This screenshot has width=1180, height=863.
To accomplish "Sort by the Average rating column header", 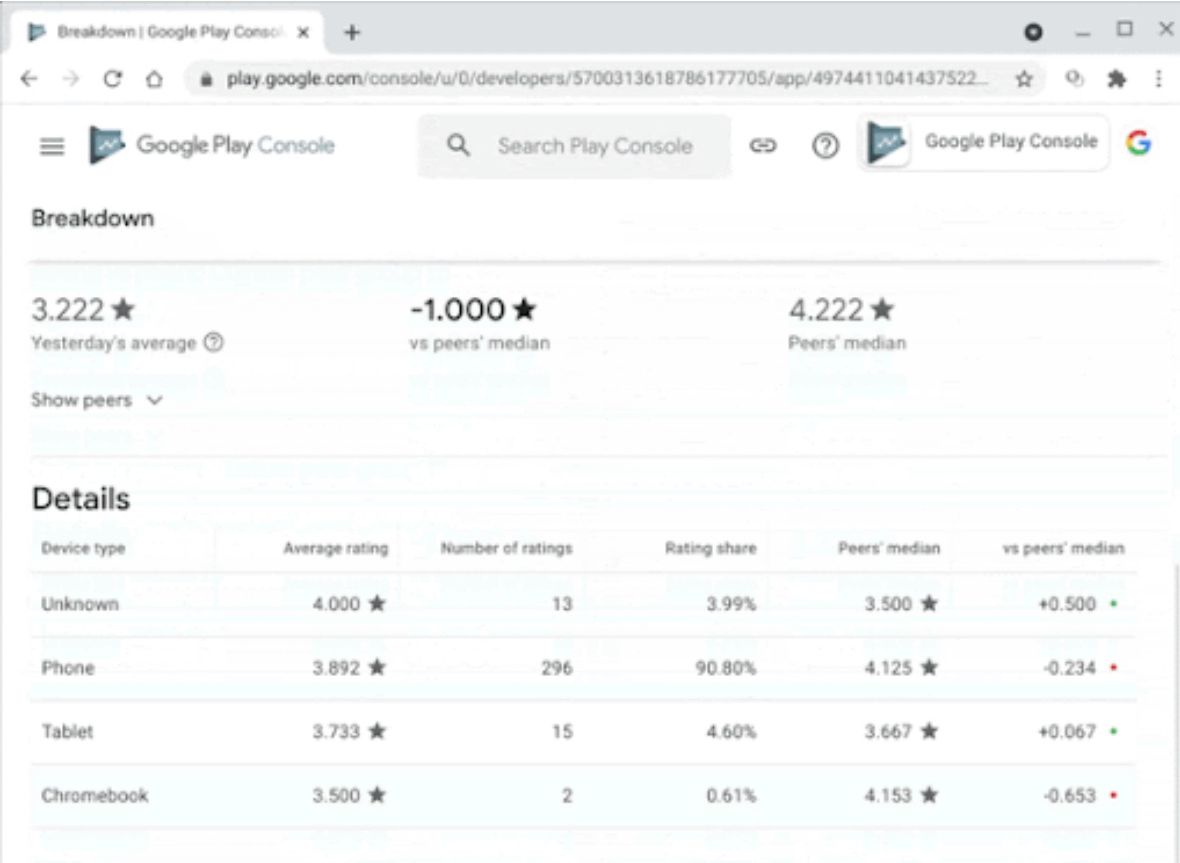I will point(336,548).
